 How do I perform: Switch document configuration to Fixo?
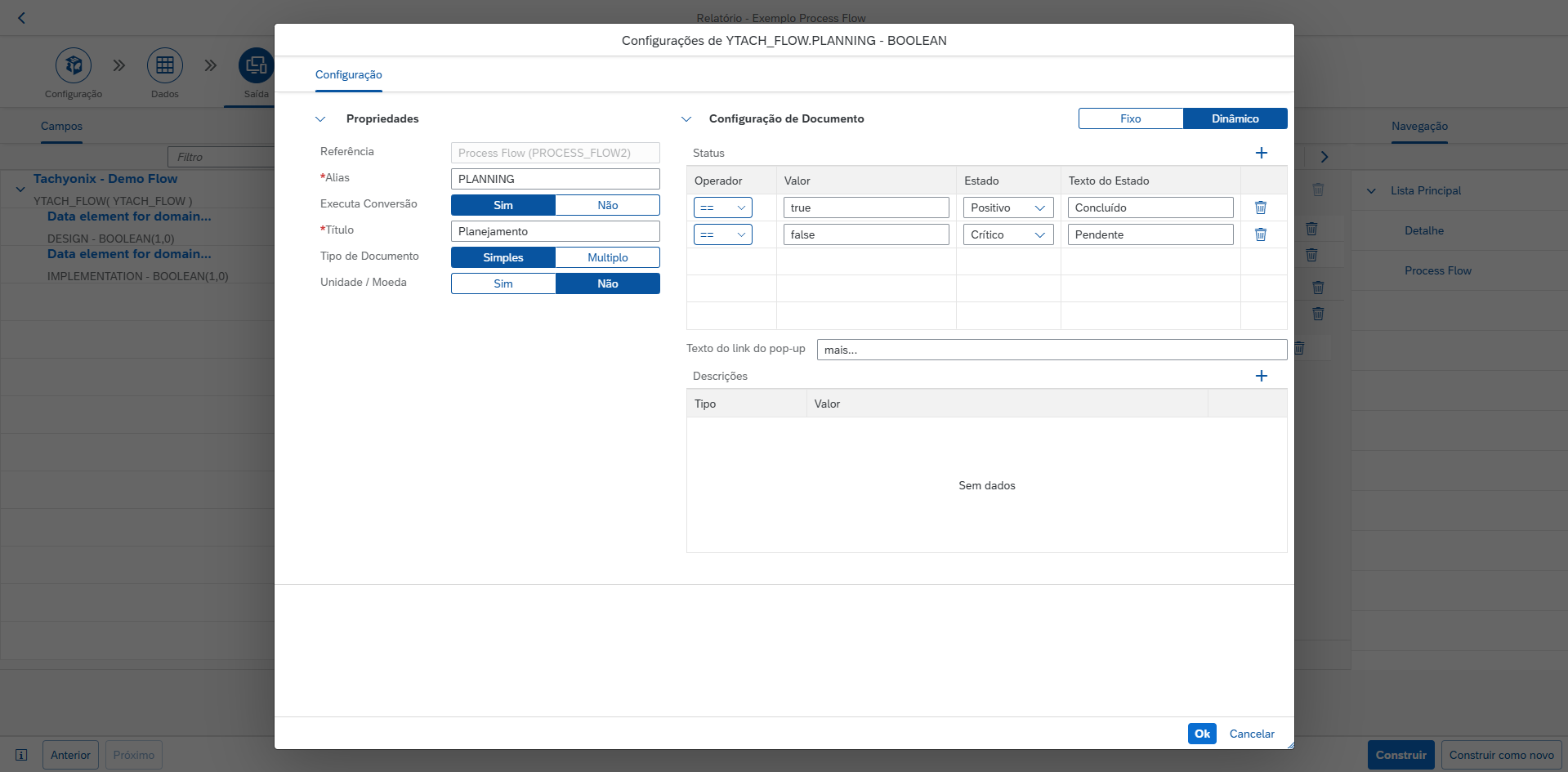click(1131, 118)
